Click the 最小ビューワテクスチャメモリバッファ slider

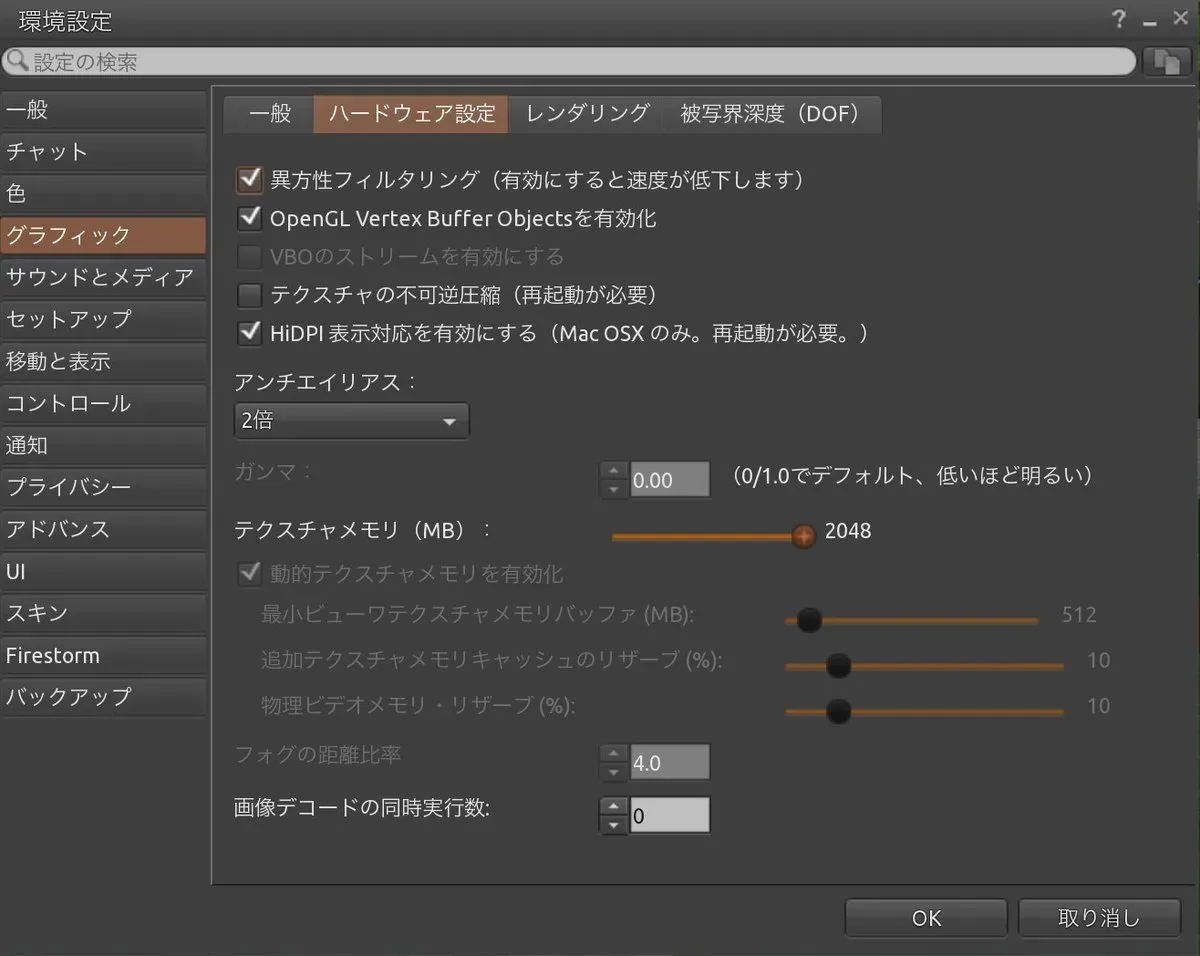tap(912, 620)
